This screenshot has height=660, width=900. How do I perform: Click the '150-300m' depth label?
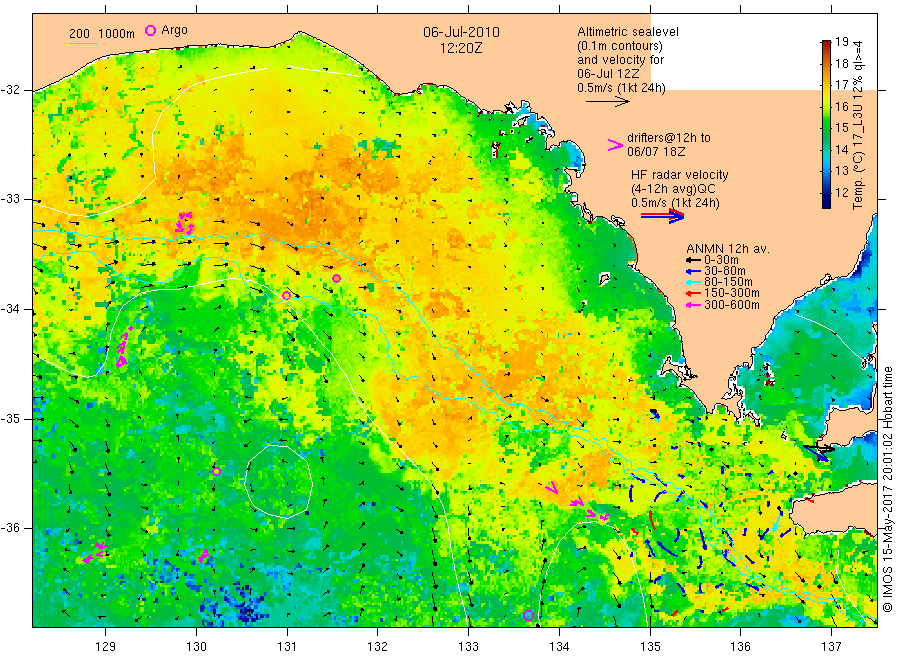coord(732,293)
